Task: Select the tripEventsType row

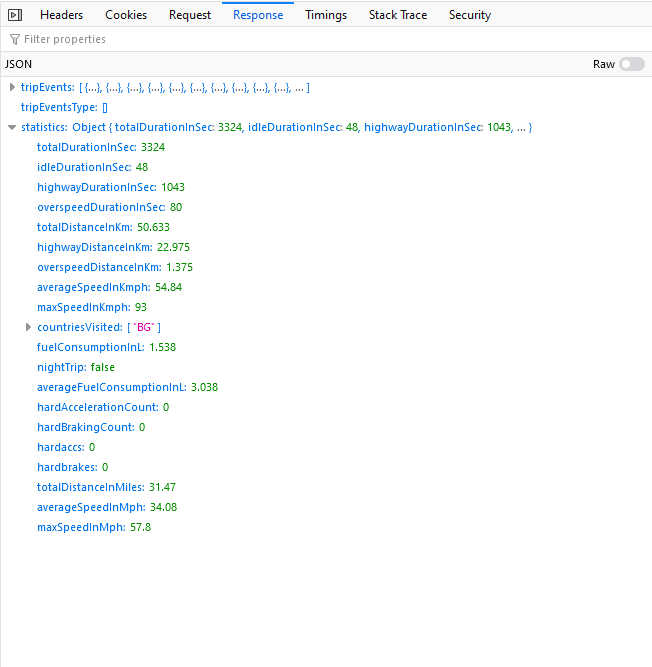Action: coord(326,107)
